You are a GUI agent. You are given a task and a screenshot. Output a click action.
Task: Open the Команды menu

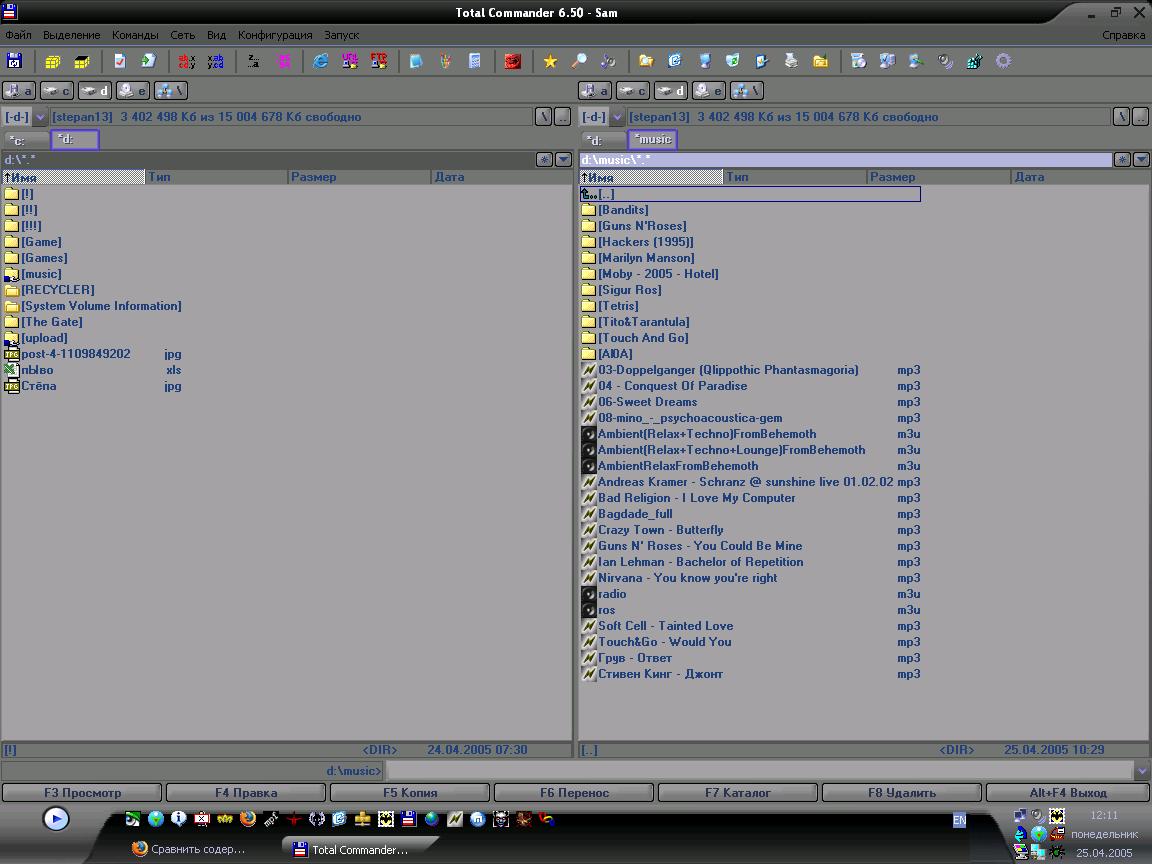(x=135, y=35)
